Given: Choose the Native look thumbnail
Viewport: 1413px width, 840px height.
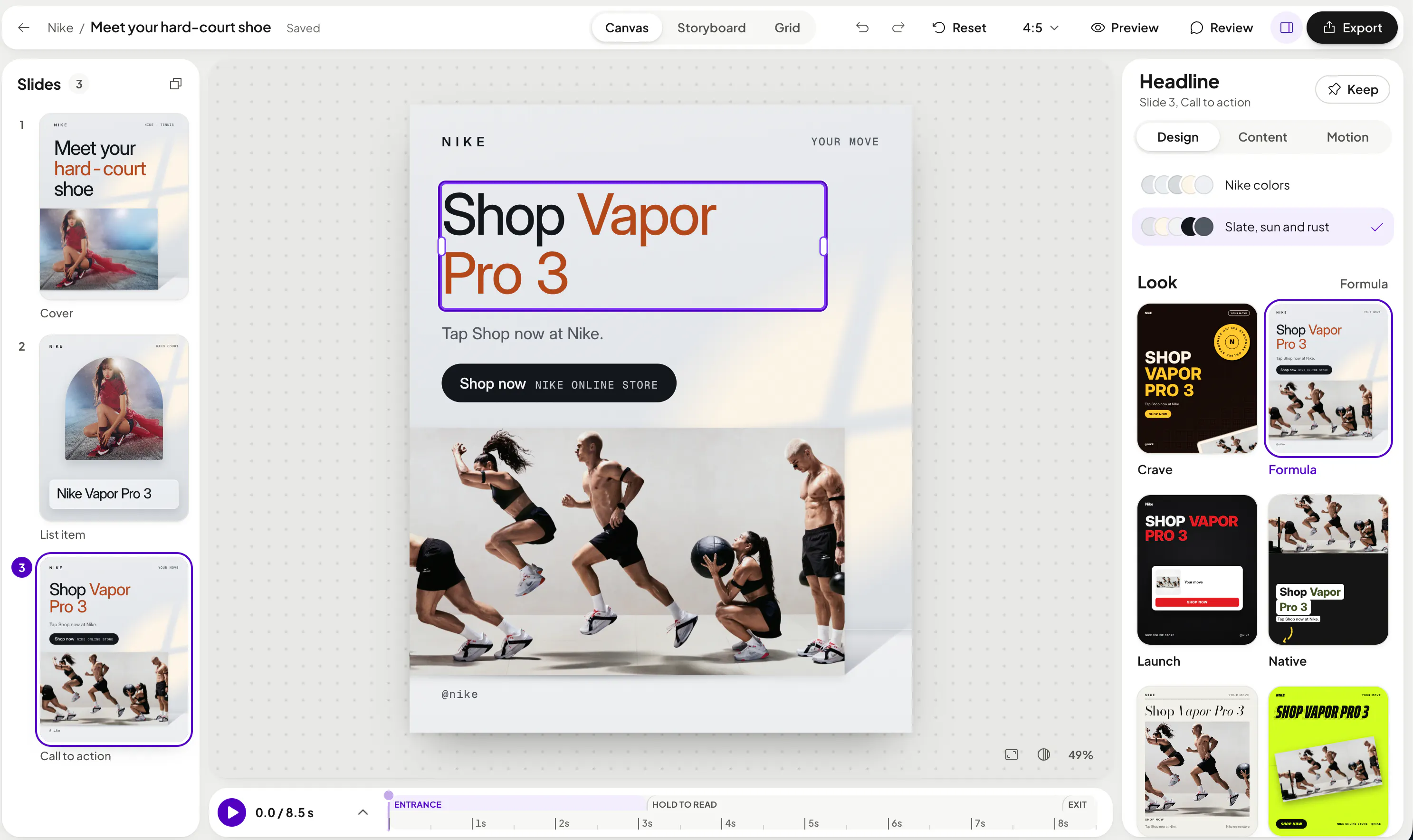Looking at the screenshot, I should (1328, 570).
